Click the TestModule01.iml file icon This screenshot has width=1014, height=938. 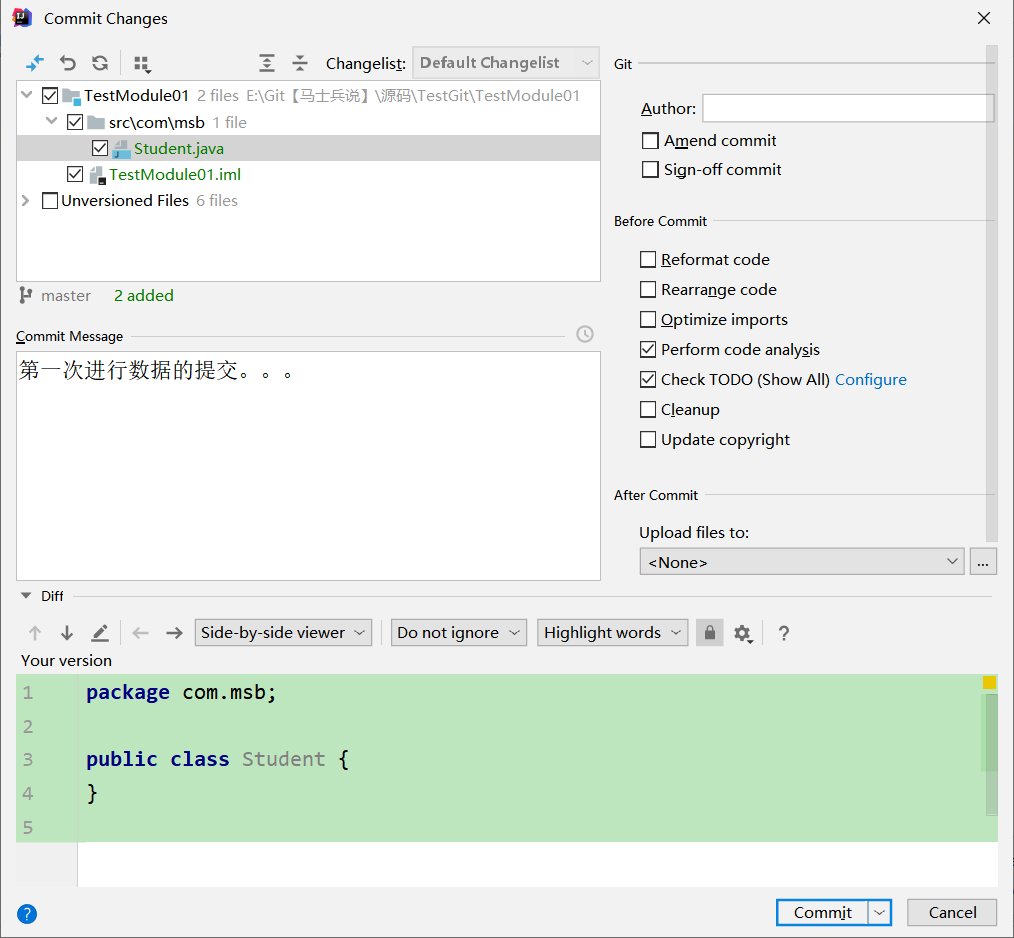[97, 175]
